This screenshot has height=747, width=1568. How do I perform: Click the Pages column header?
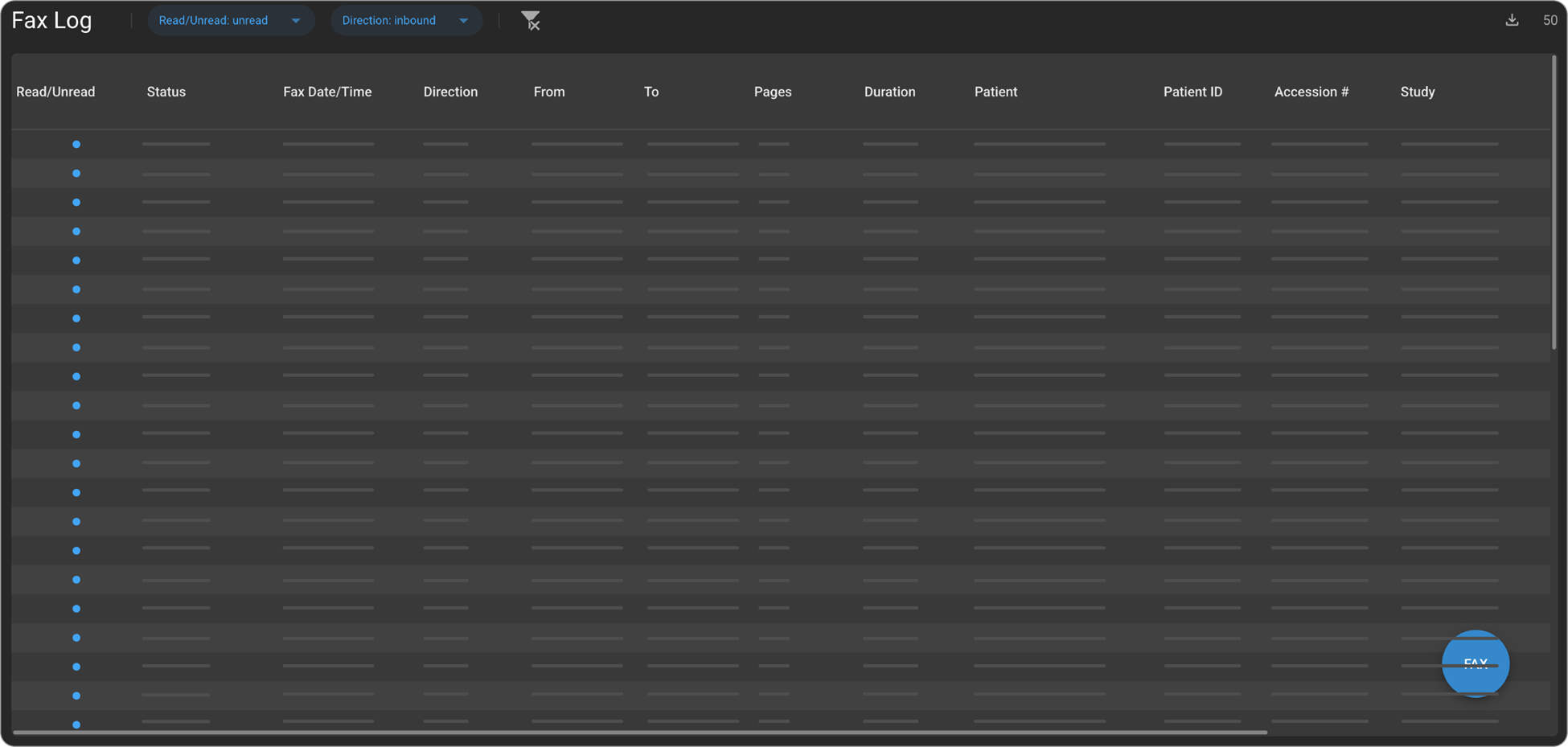773,92
